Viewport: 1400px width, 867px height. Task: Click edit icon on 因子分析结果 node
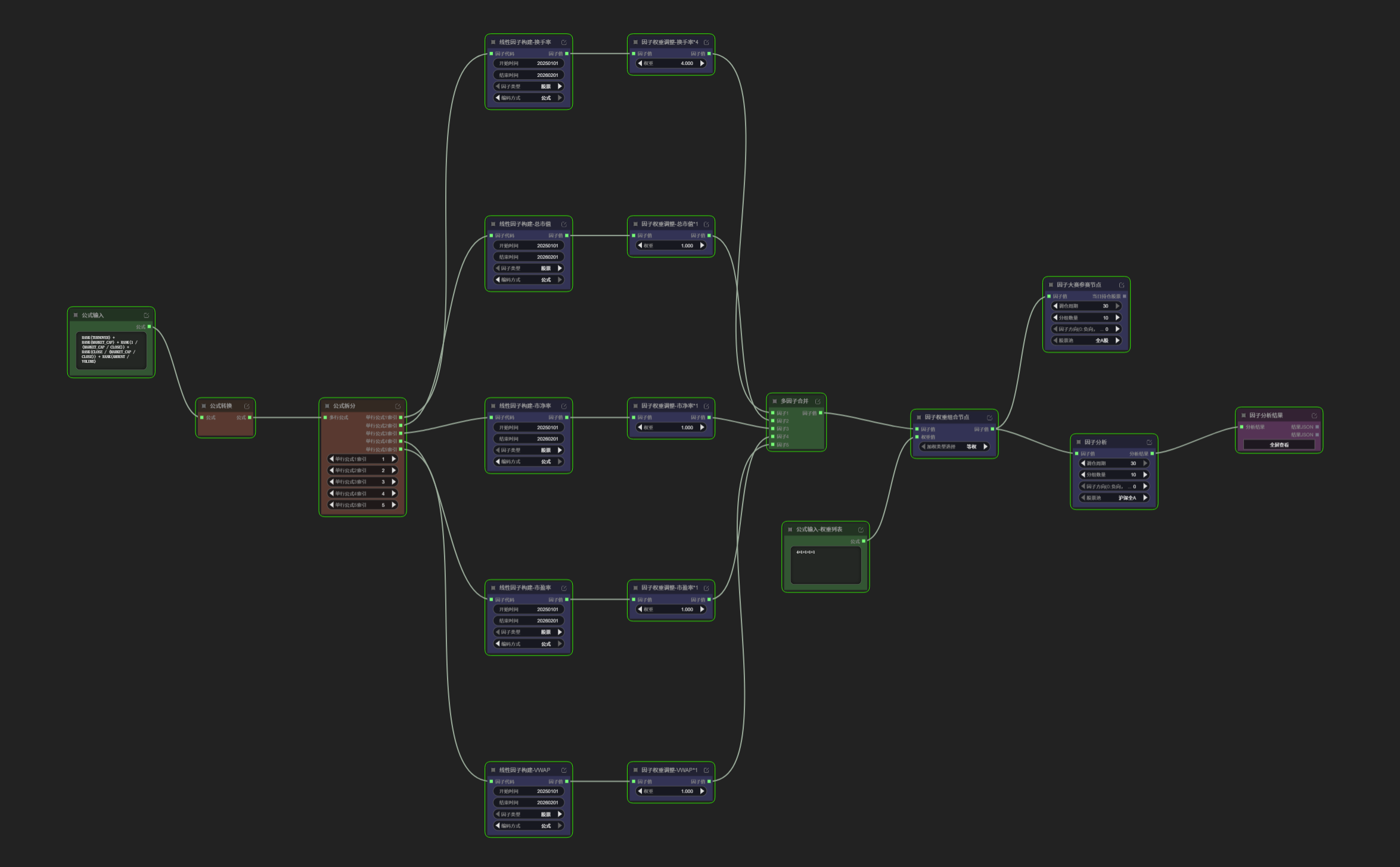pos(1314,415)
